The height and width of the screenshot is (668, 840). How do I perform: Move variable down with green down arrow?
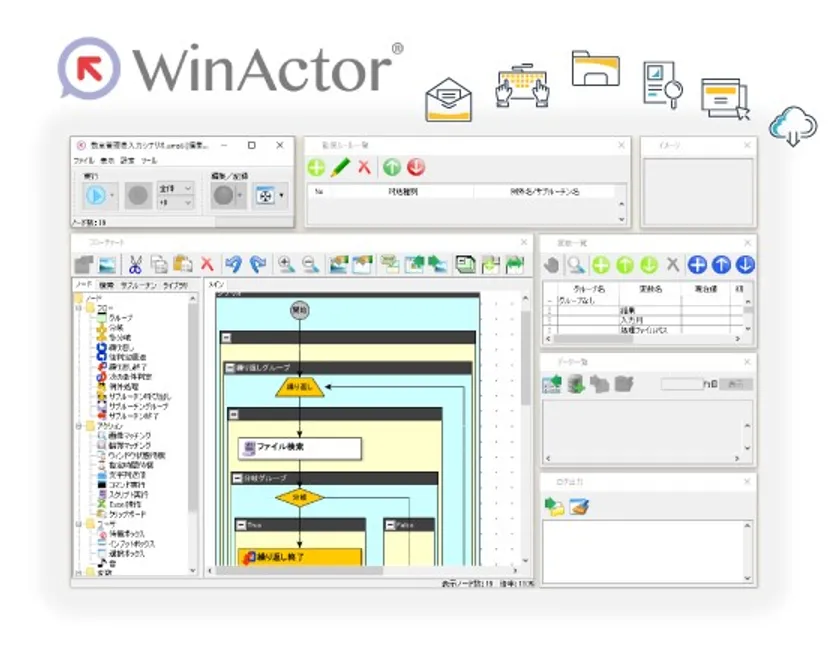click(649, 265)
